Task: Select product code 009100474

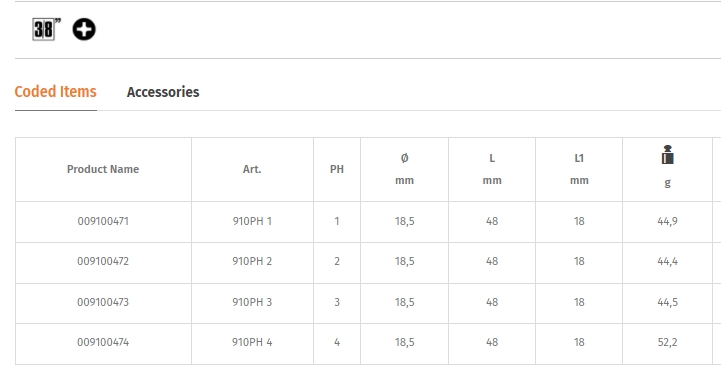Action: tap(103, 342)
